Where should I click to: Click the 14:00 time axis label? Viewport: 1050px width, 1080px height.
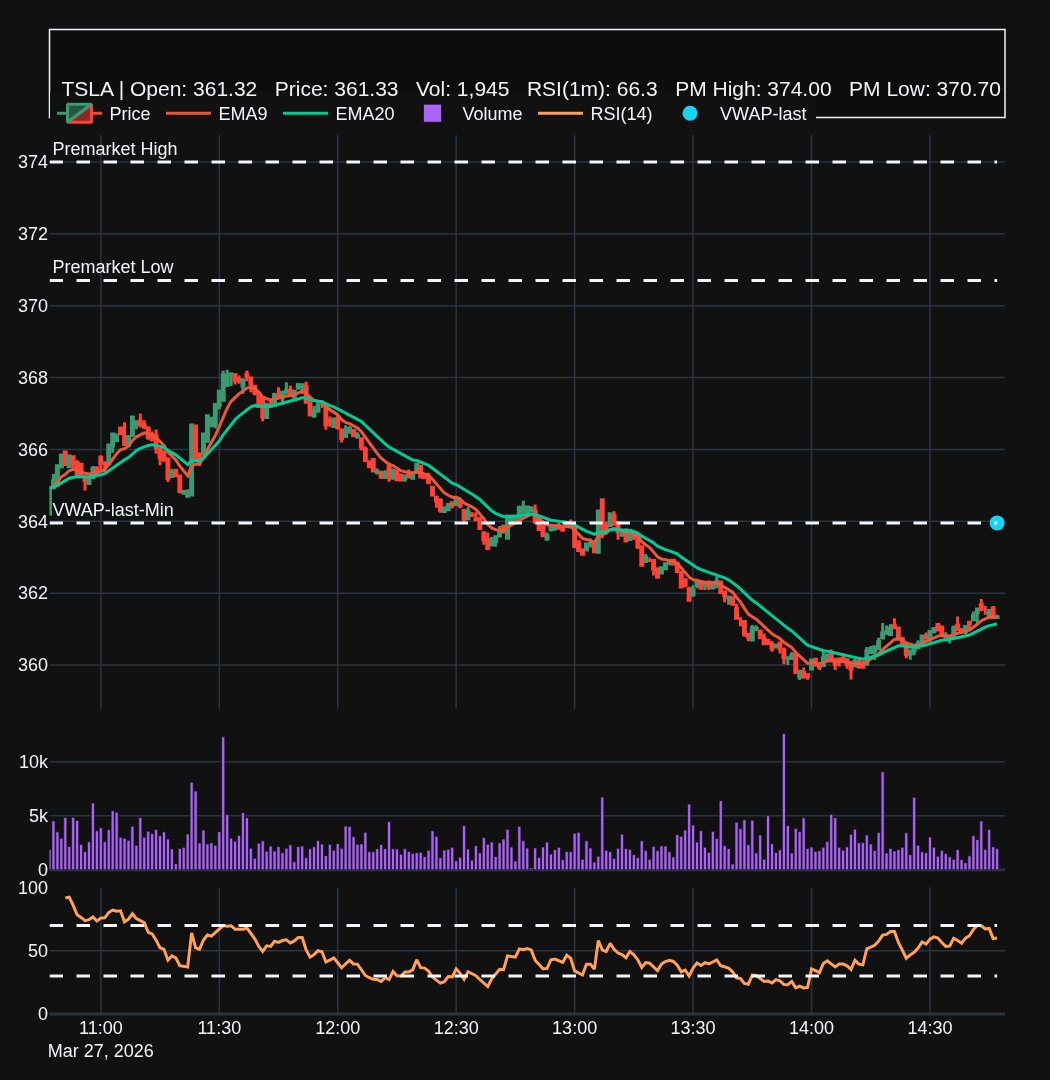pyautogui.click(x=811, y=1028)
